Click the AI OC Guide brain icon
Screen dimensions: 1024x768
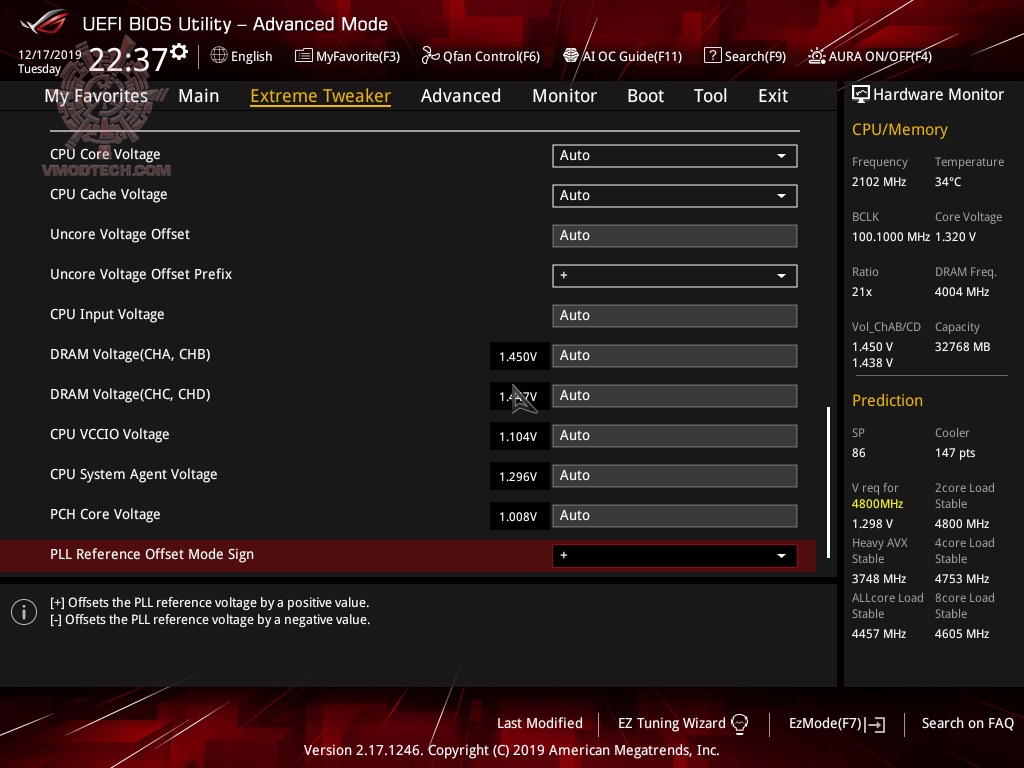click(x=571, y=56)
